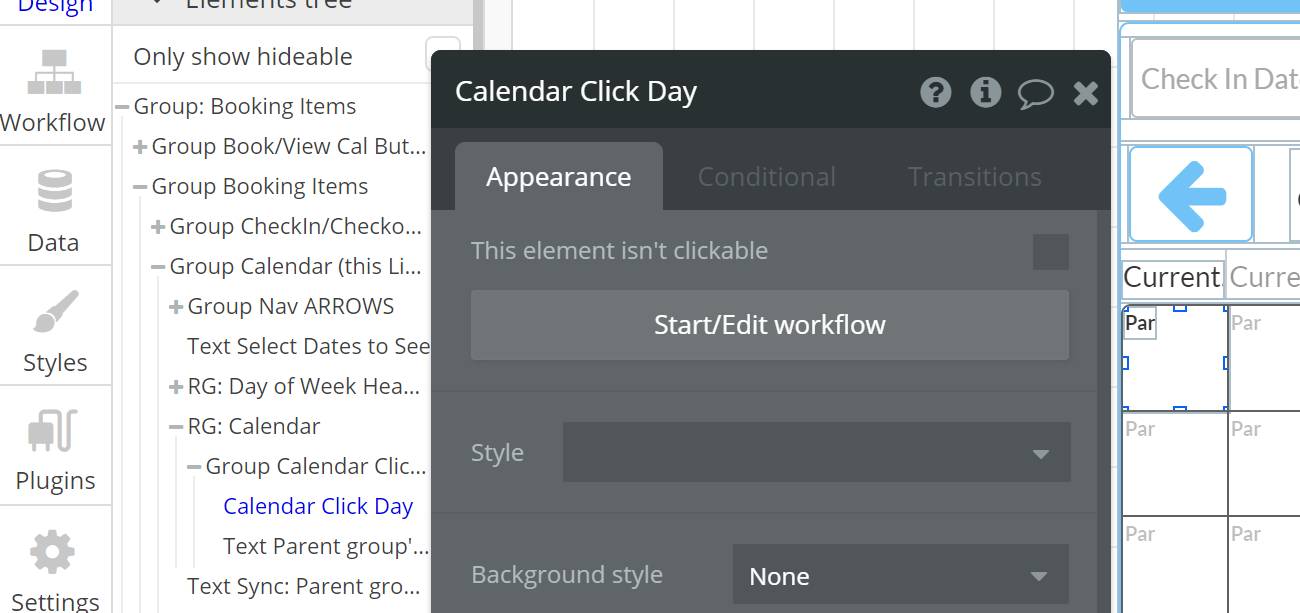This screenshot has width=1300, height=613.
Task: Open the Style dropdown
Action: tap(816, 453)
